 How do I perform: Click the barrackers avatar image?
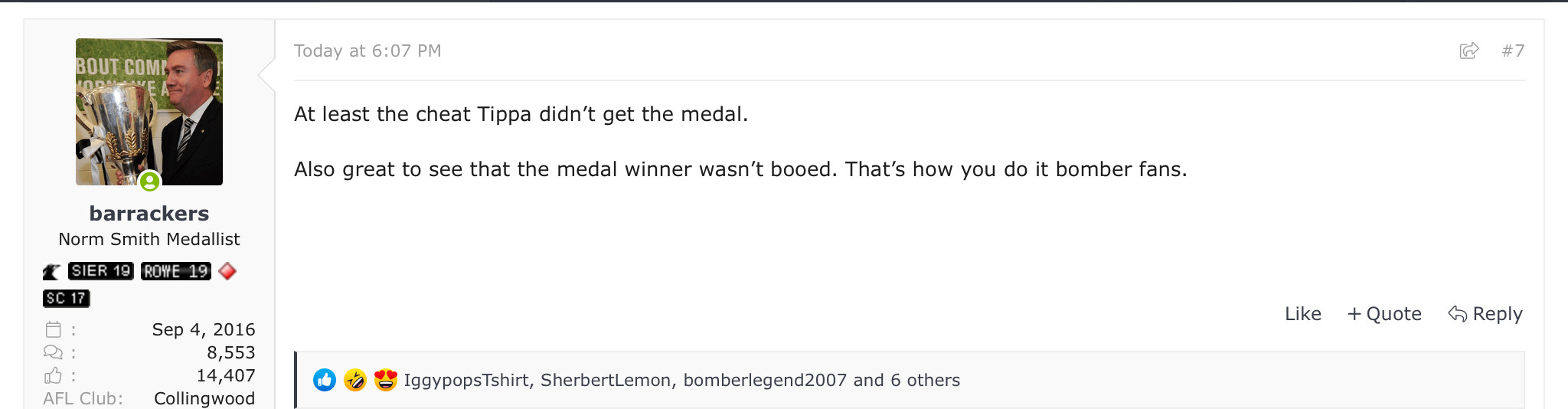(149, 112)
